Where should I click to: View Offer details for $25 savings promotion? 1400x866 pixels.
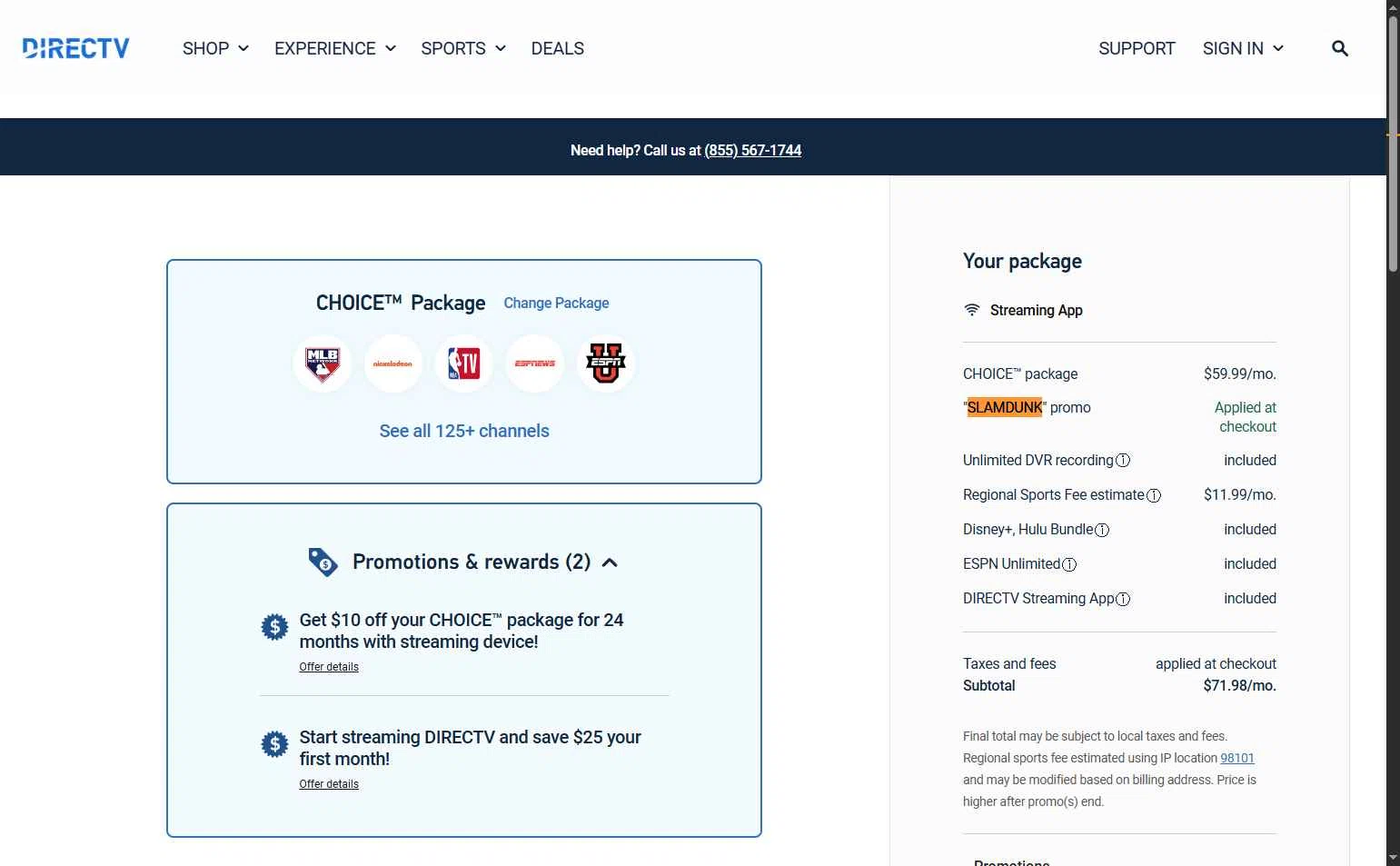click(x=329, y=784)
